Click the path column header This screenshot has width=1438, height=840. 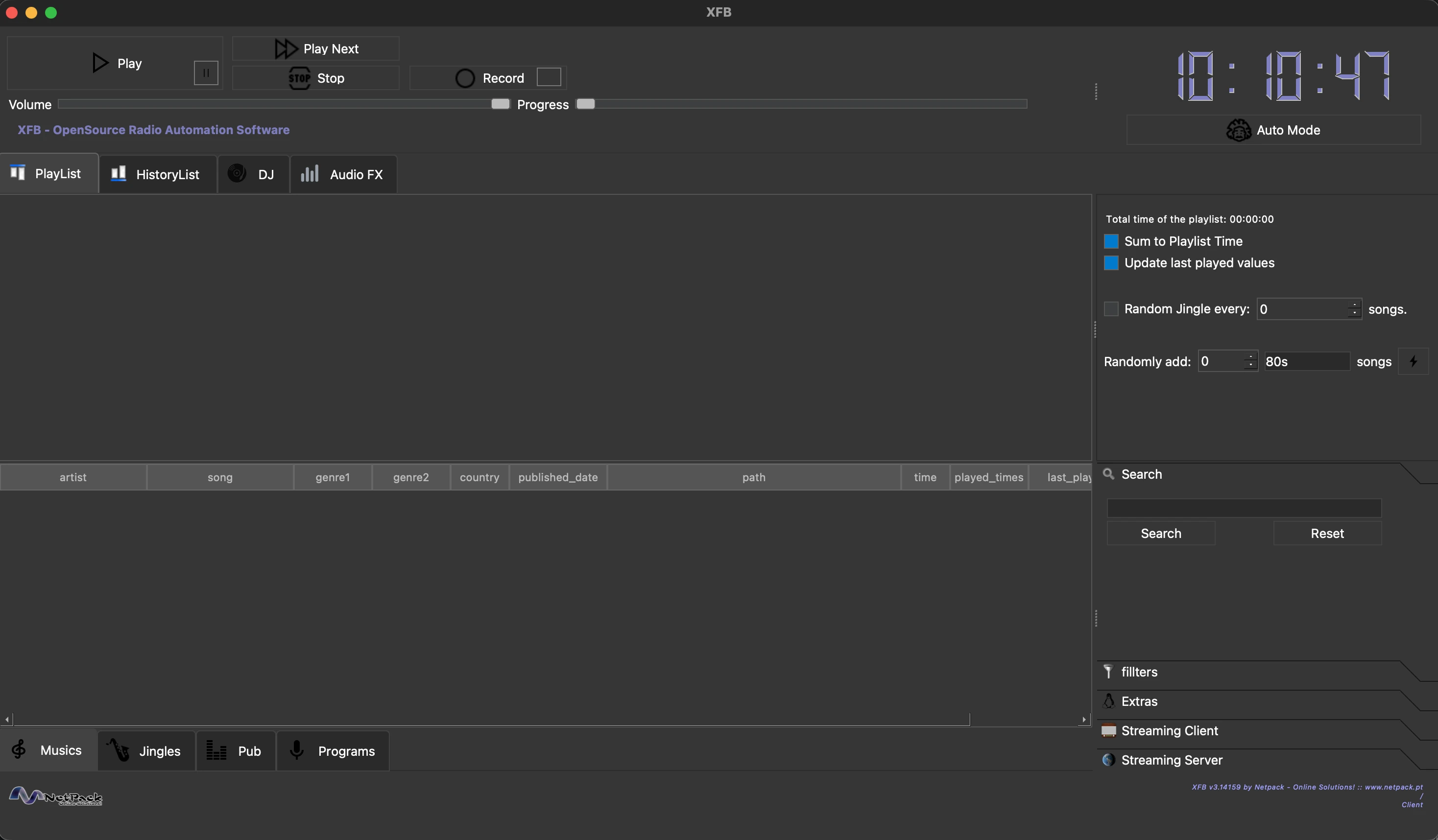754,477
